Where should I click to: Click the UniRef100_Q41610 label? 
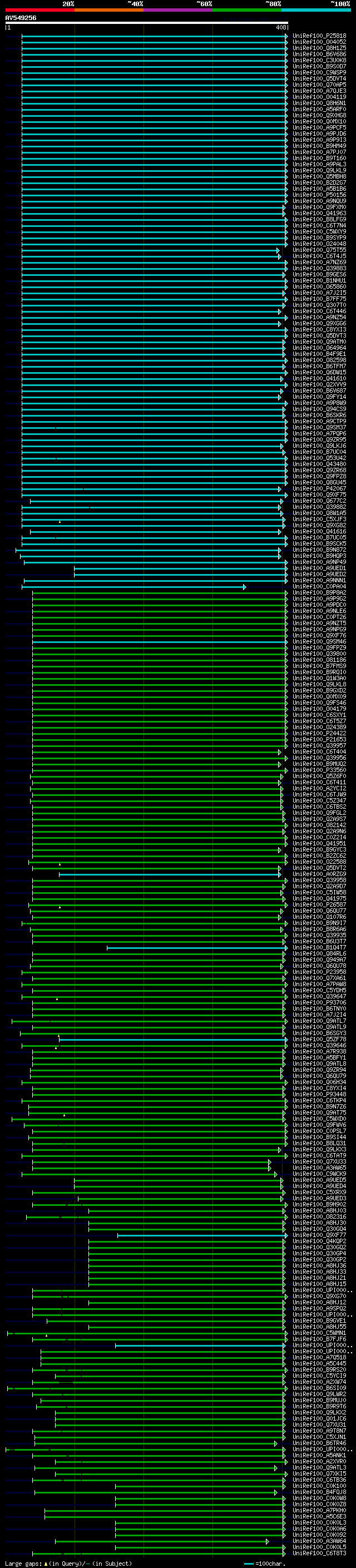tap(319, 379)
